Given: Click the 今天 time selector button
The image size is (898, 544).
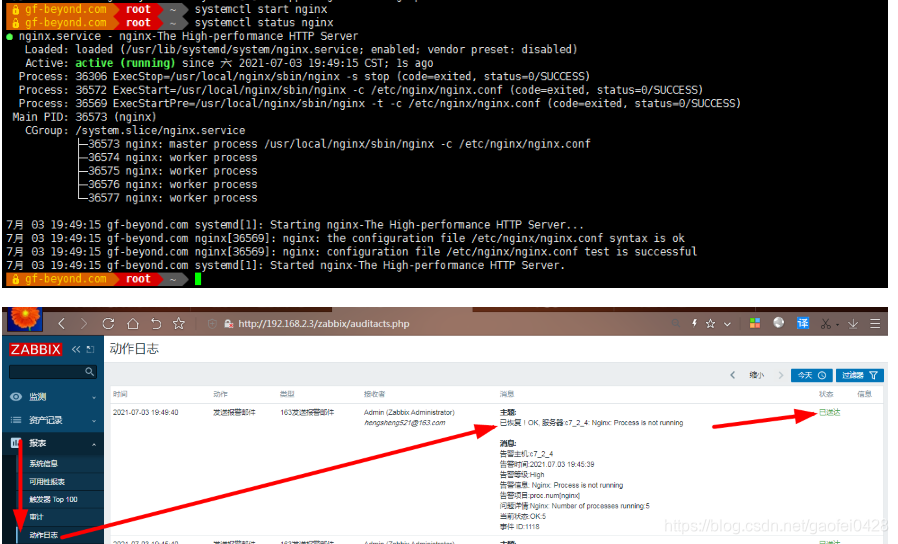Looking at the screenshot, I should click(x=812, y=375).
